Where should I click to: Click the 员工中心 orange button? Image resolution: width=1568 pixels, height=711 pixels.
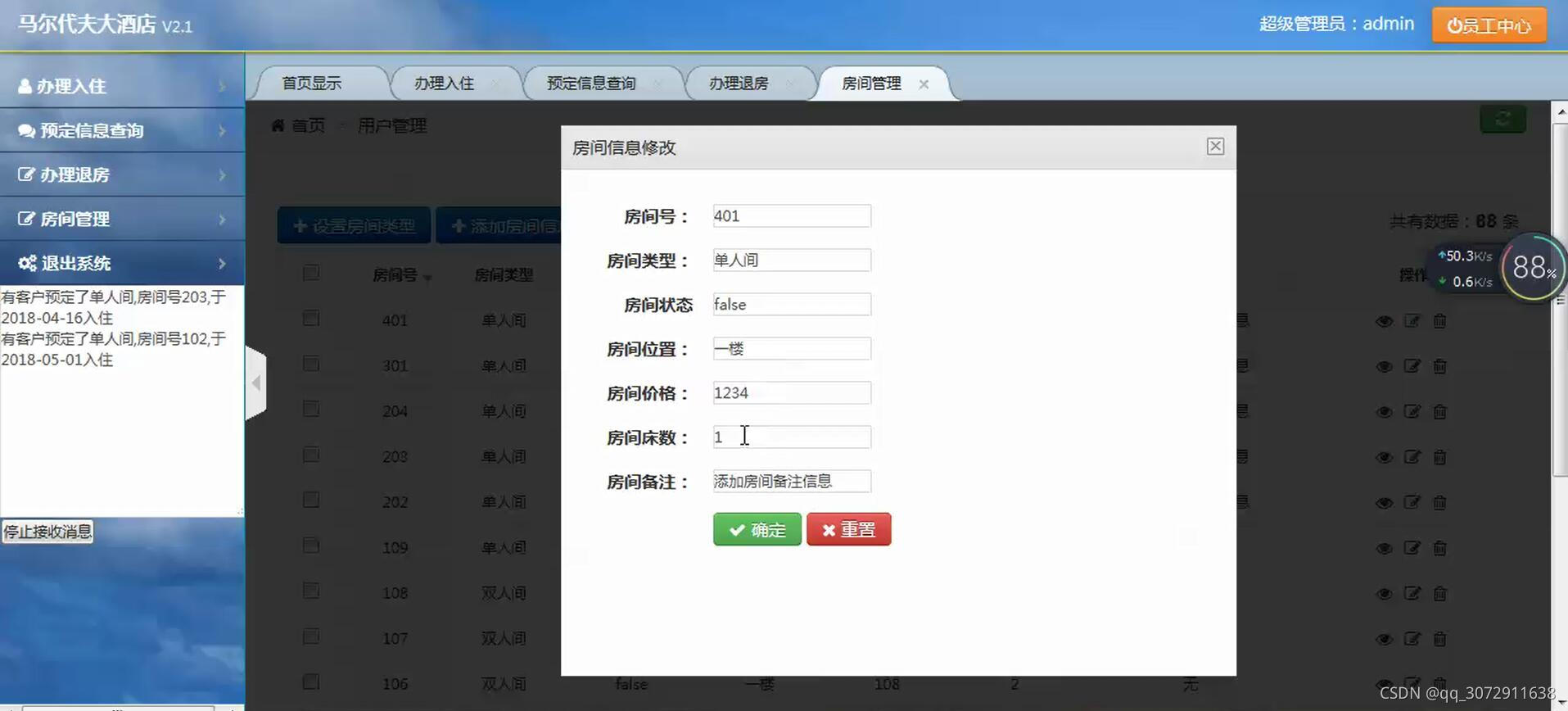click(1489, 25)
